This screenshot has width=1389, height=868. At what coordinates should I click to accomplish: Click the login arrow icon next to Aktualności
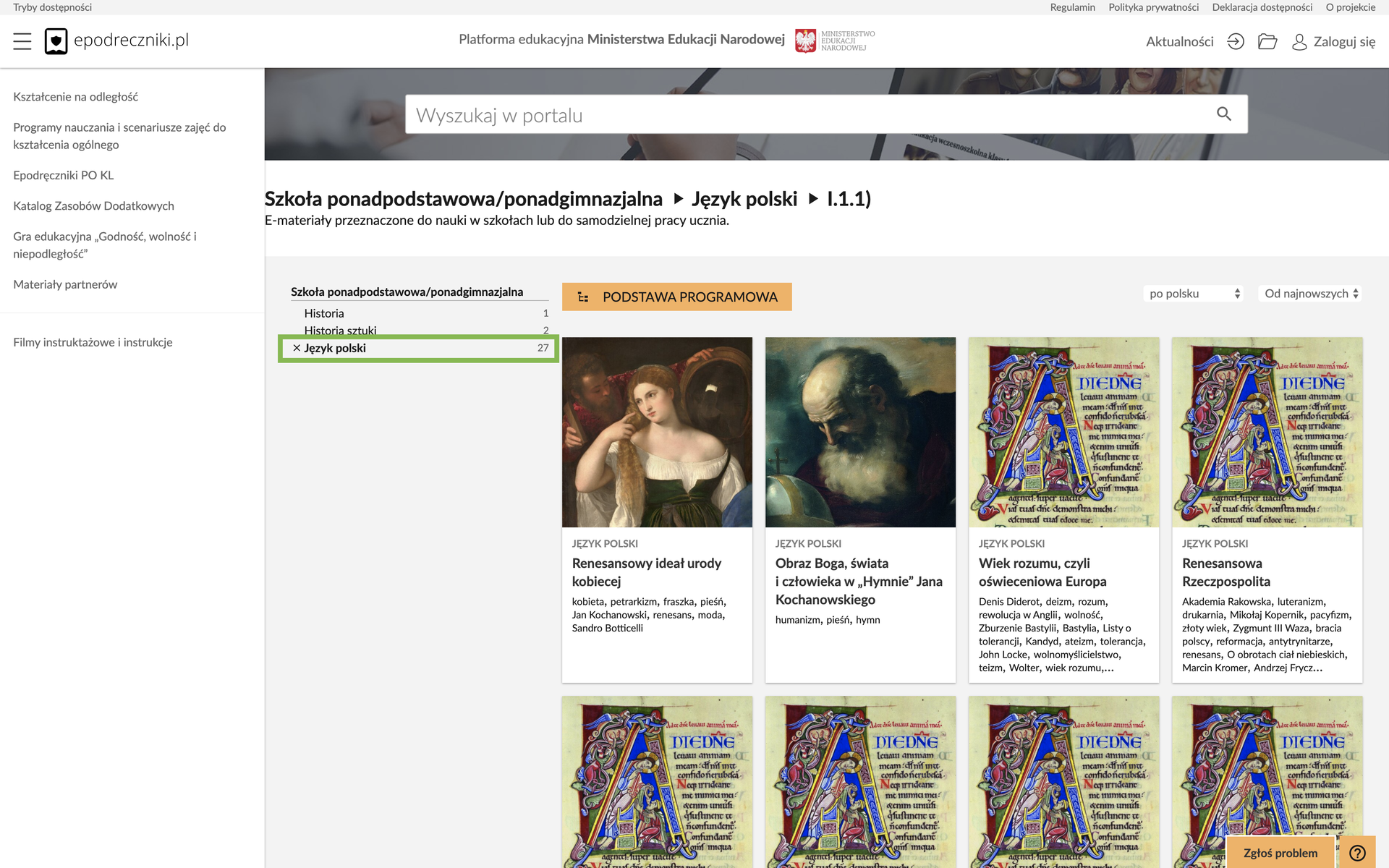pyautogui.click(x=1236, y=41)
